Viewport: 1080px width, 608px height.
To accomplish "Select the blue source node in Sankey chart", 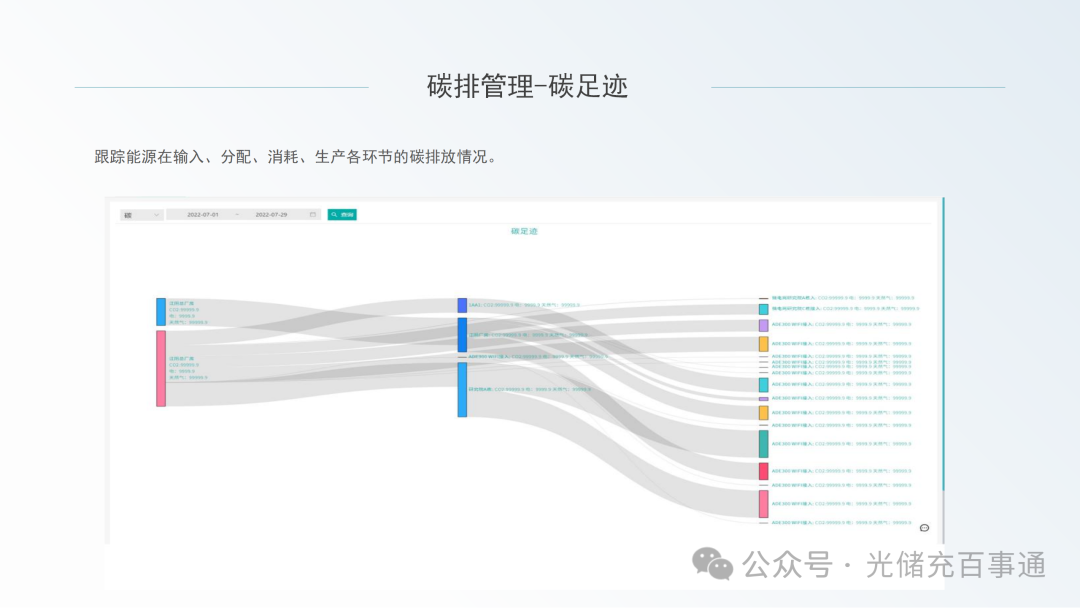I will 160,312.
